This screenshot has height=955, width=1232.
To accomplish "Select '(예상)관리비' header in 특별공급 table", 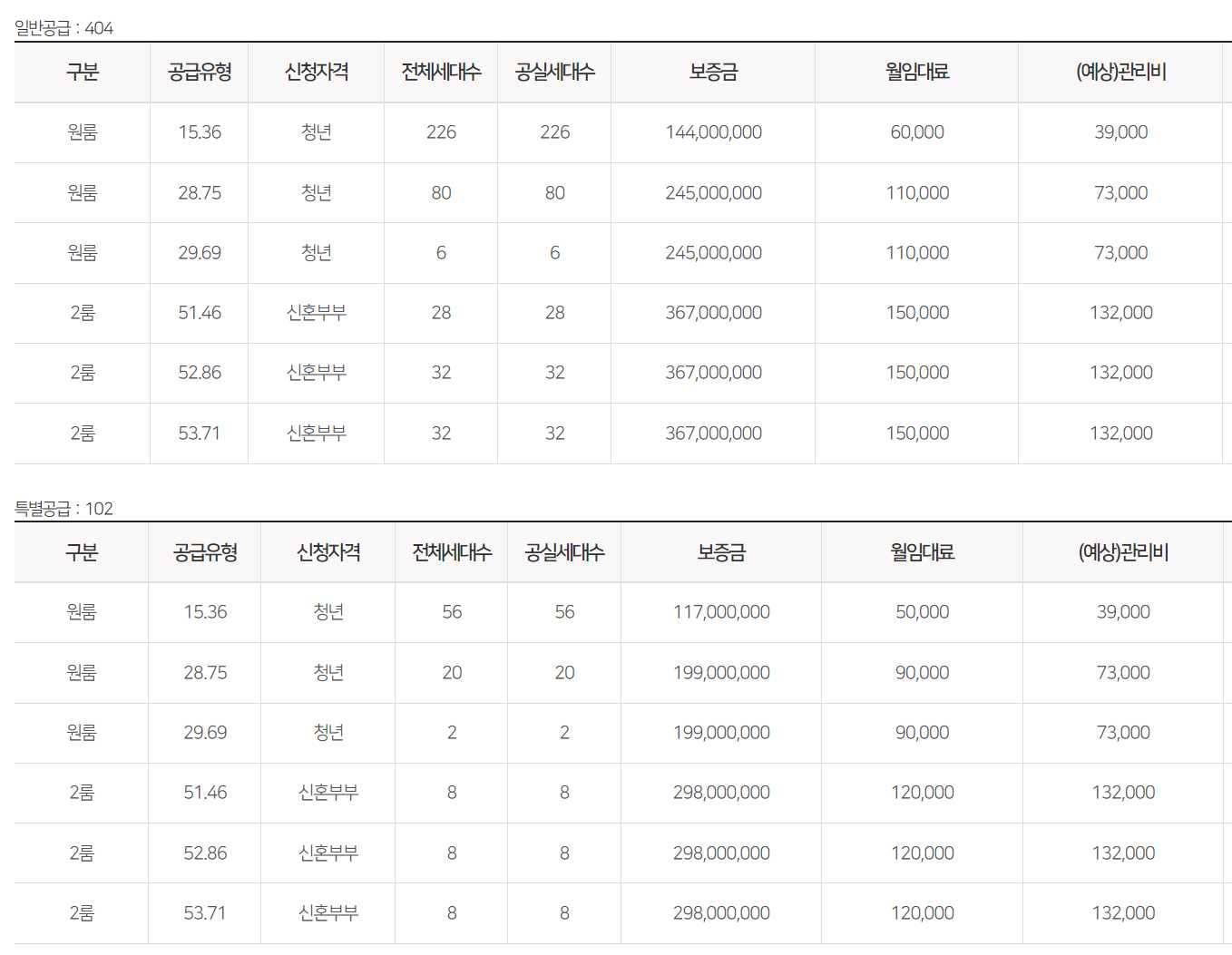I will click(x=1123, y=552).
